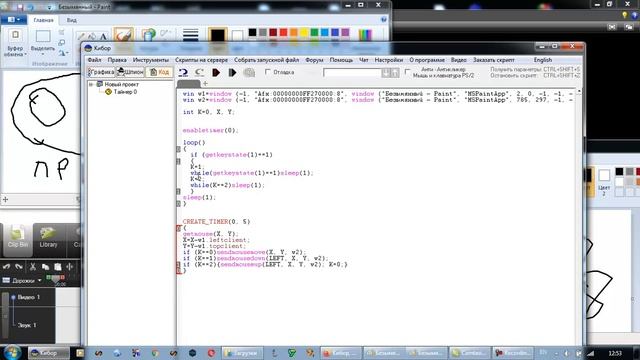Select the Fill bucket tool in Paint
The width and height of the screenshot is (640, 360).
pos(92,37)
